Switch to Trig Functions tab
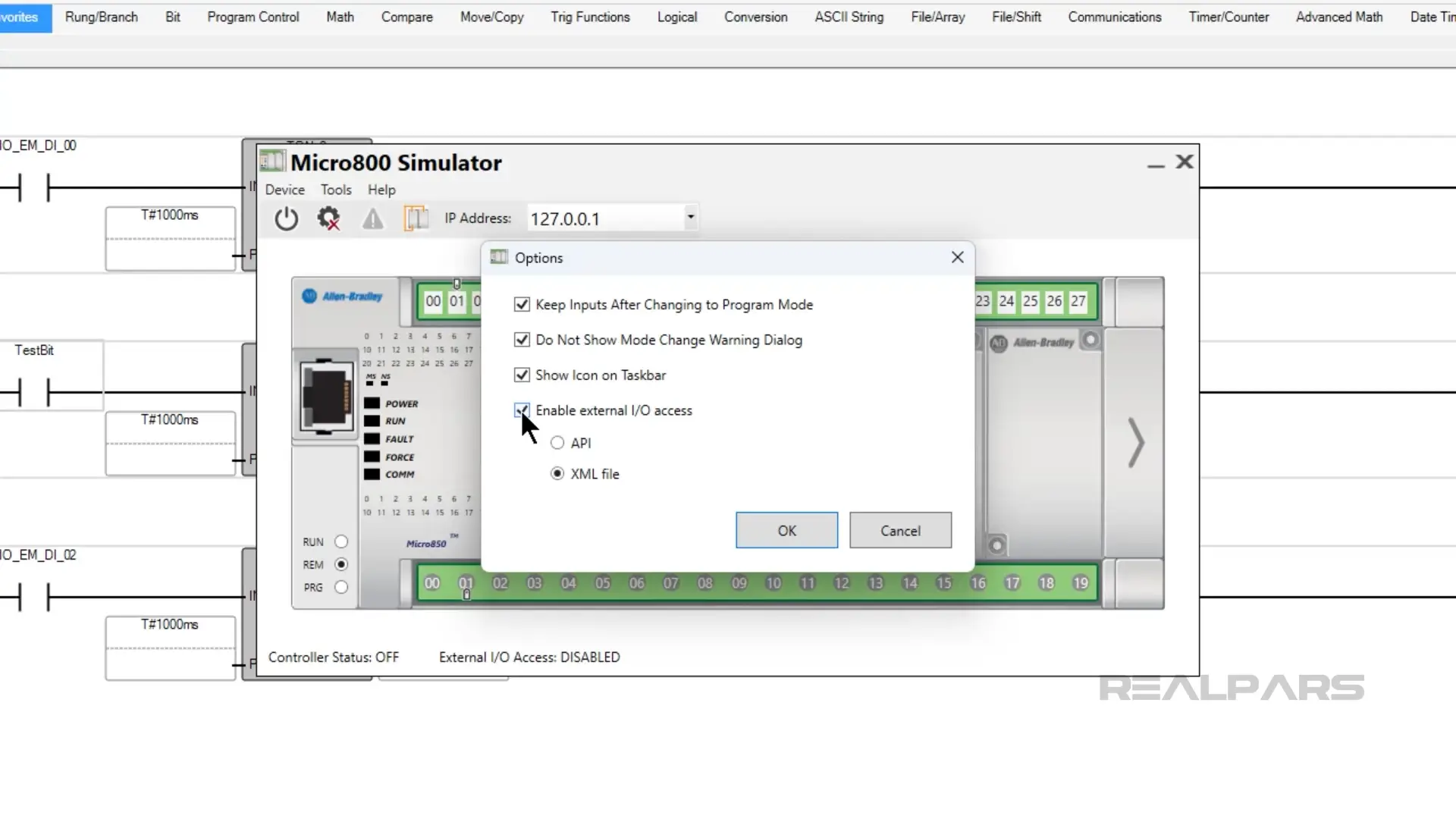Viewport: 1456px width, 819px height. (x=590, y=17)
